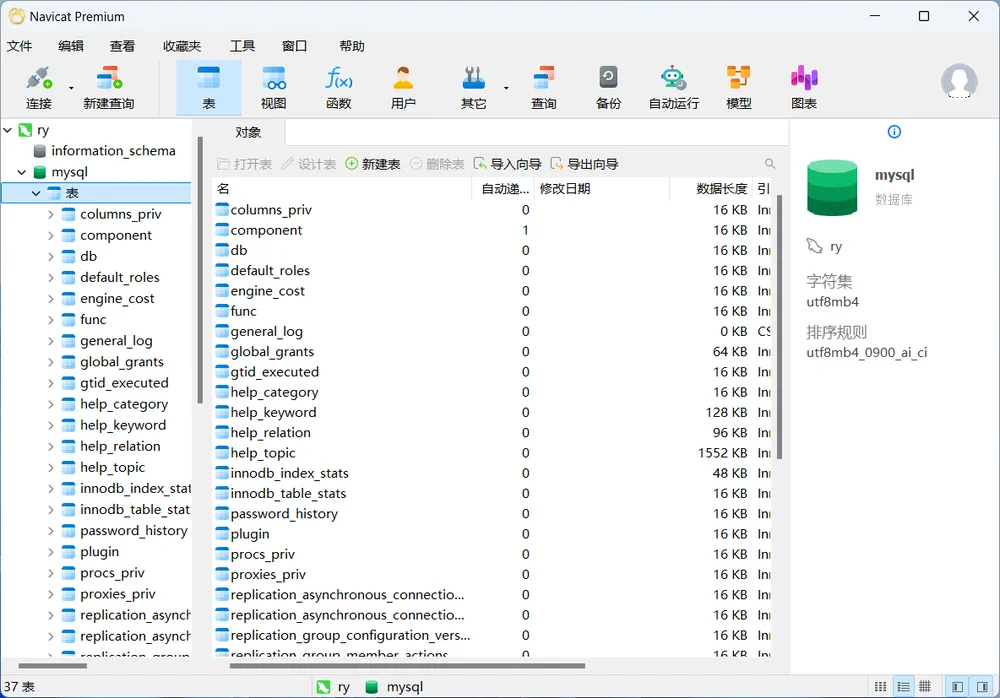Launch 自动运行 (Automation) from the toolbar

[x=672, y=85]
